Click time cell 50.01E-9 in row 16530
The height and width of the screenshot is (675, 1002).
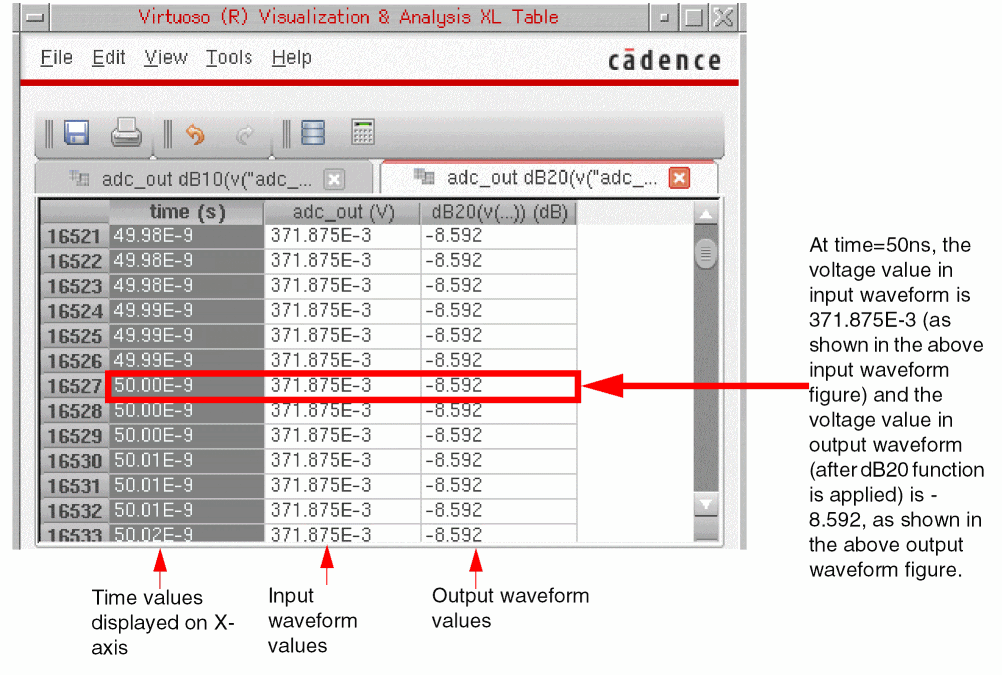(x=187, y=461)
